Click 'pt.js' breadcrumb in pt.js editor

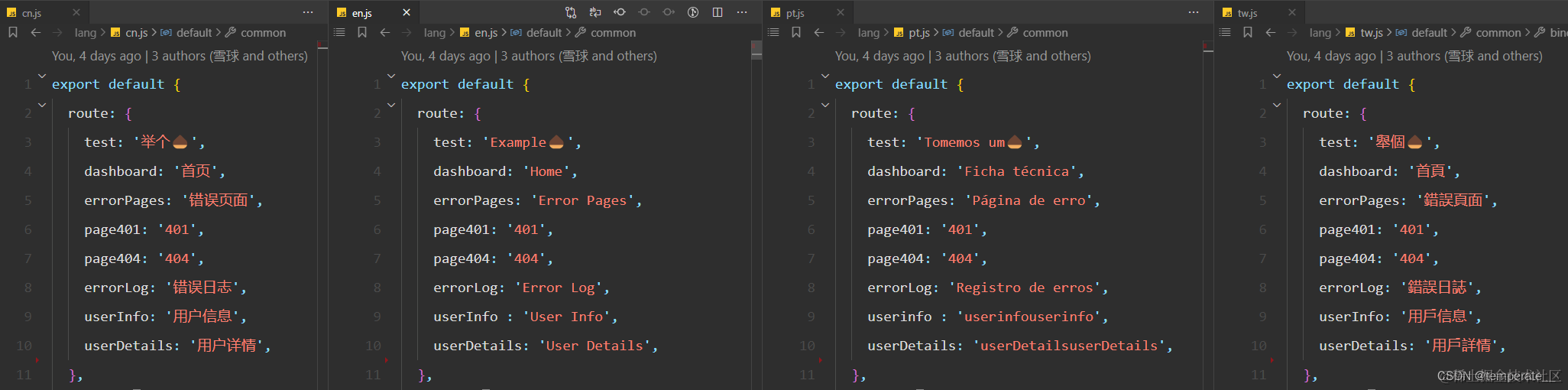click(919, 33)
